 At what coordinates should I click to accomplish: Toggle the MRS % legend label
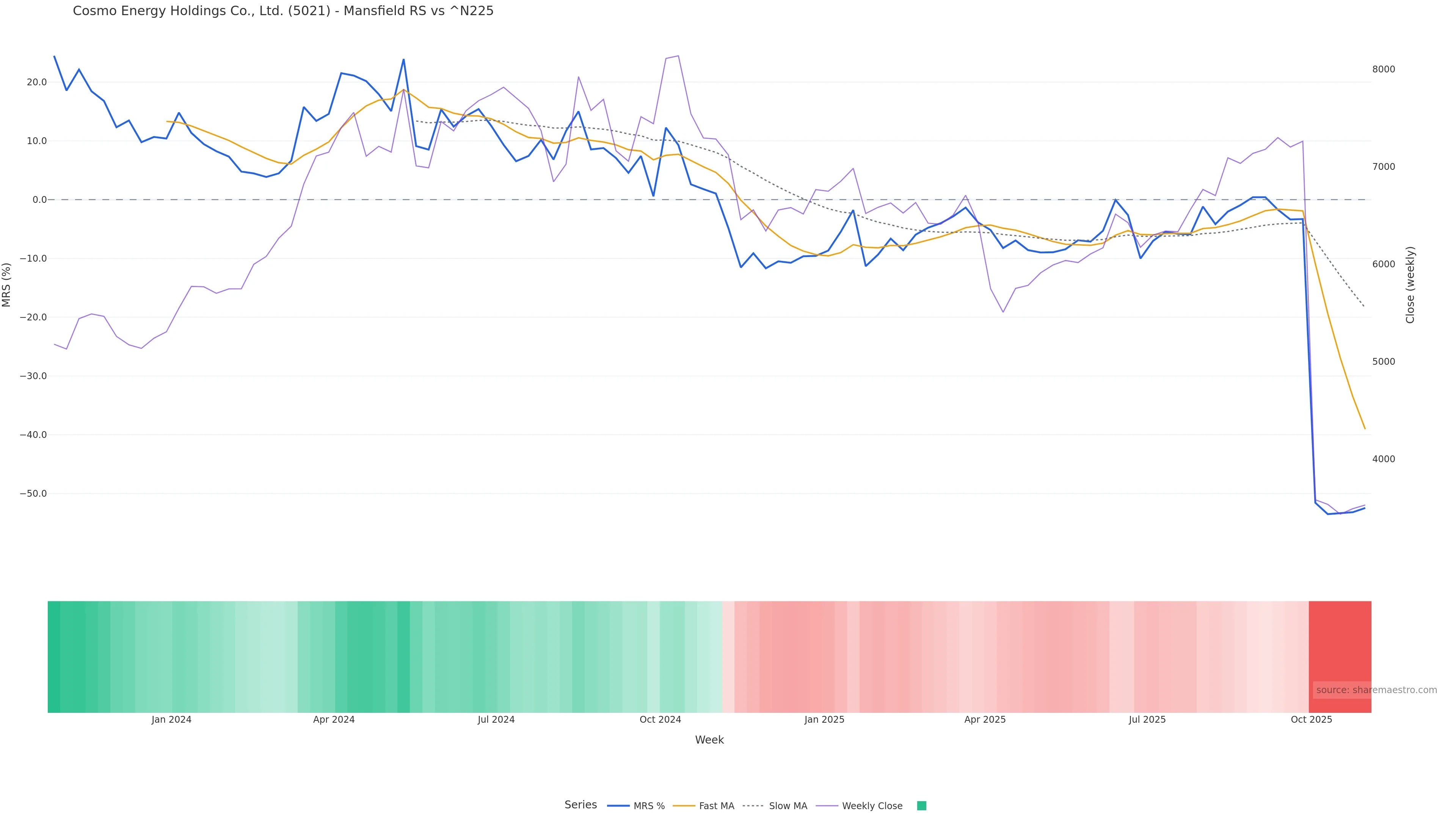point(649,806)
